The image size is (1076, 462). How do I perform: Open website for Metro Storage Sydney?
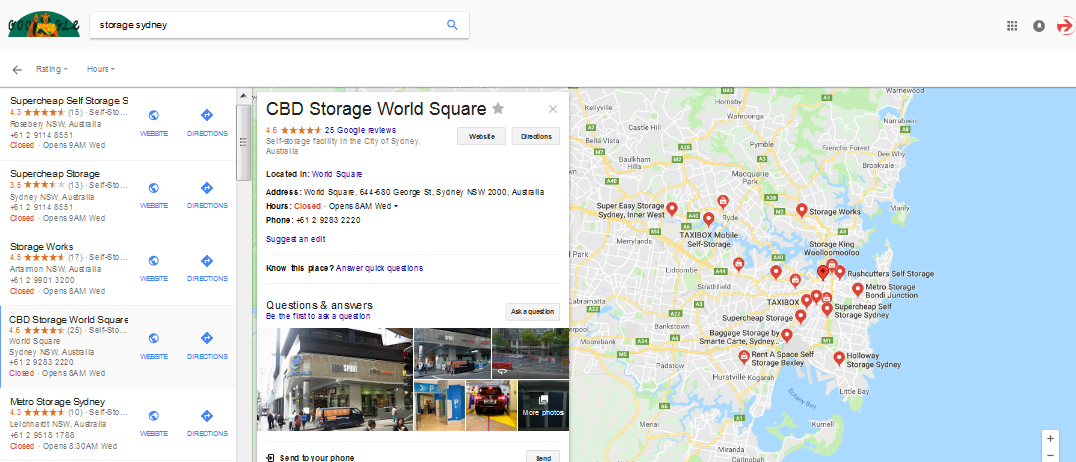(154, 422)
